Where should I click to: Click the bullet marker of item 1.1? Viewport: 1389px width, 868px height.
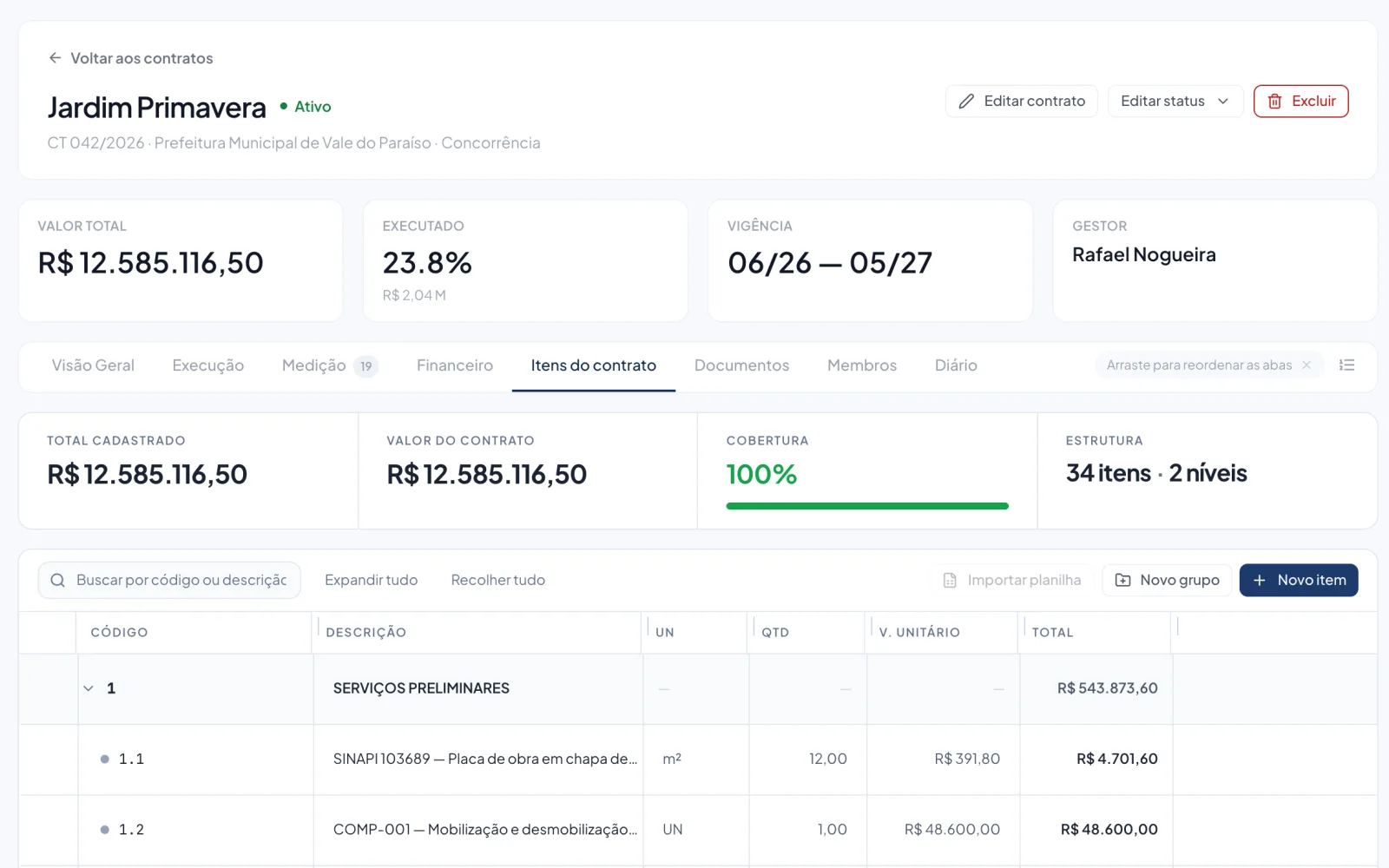[104, 759]
